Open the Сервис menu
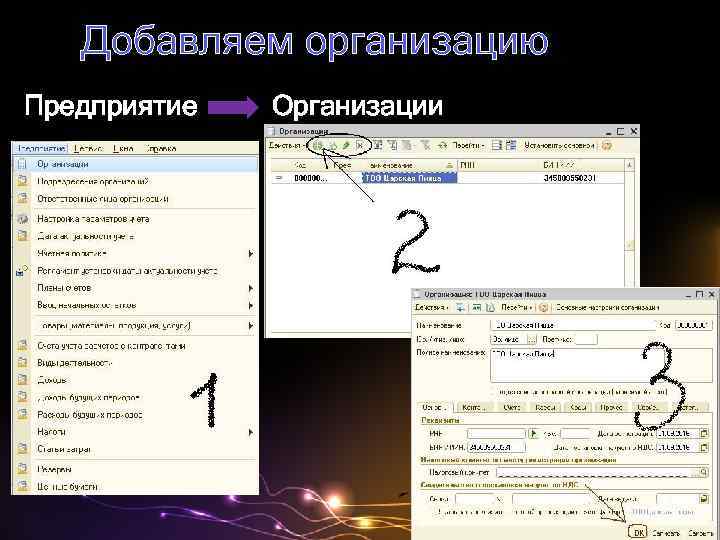This screenshot has height=540, width=720. pyautogui.click(x=88, y=148)
